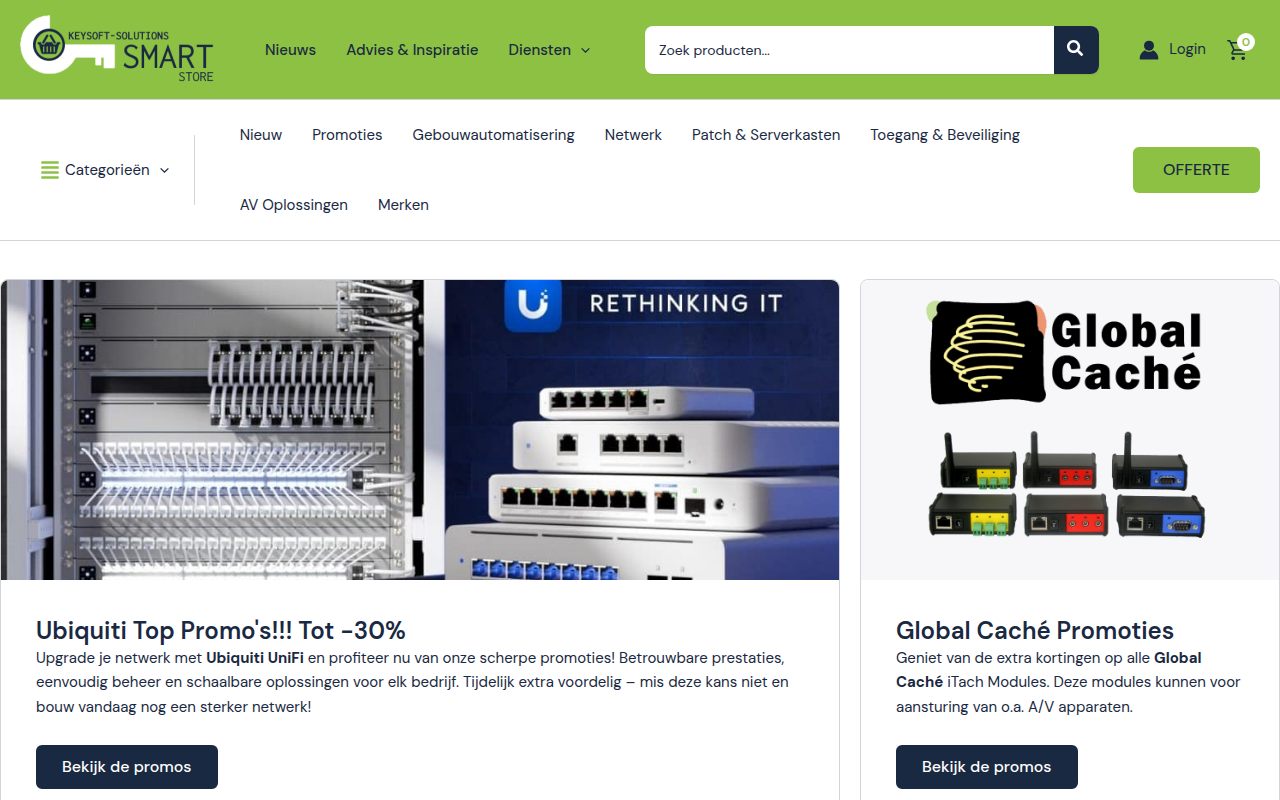The image size is (1280, 800).
Task: Go to Patch & Serverkasten
Action: point(766,135)
